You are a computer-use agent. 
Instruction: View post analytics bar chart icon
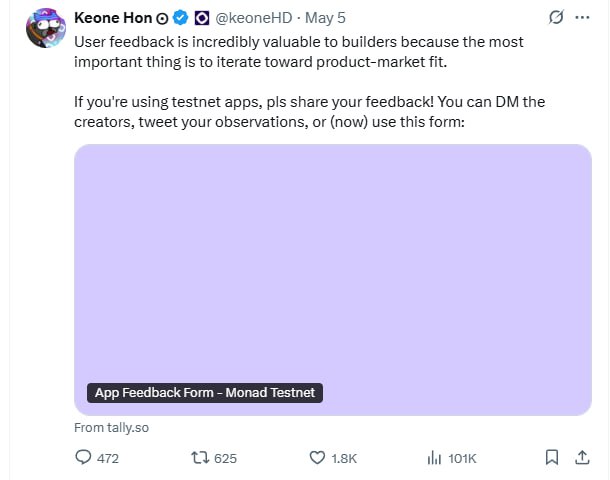434,457
